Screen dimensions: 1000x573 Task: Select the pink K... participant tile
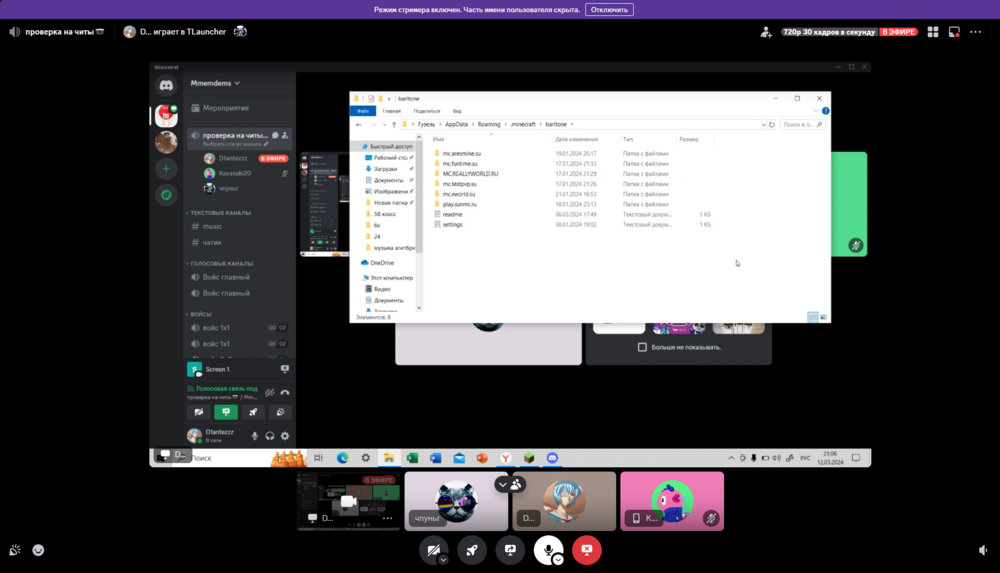coord(672,502)
